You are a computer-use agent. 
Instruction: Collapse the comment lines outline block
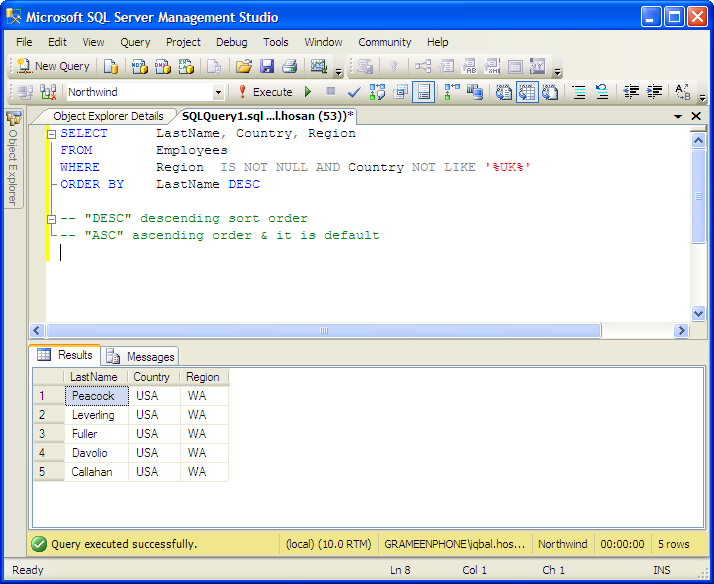click(52, 219)
